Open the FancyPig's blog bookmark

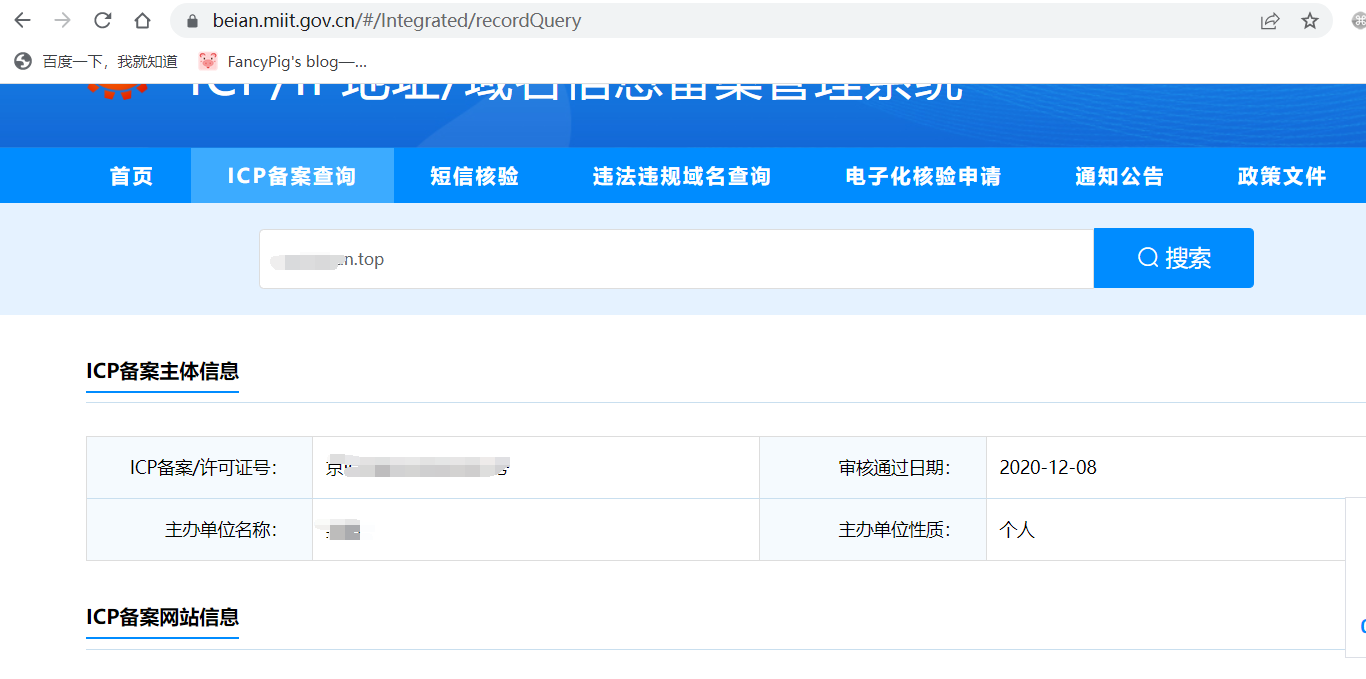[x=283, y=62]
